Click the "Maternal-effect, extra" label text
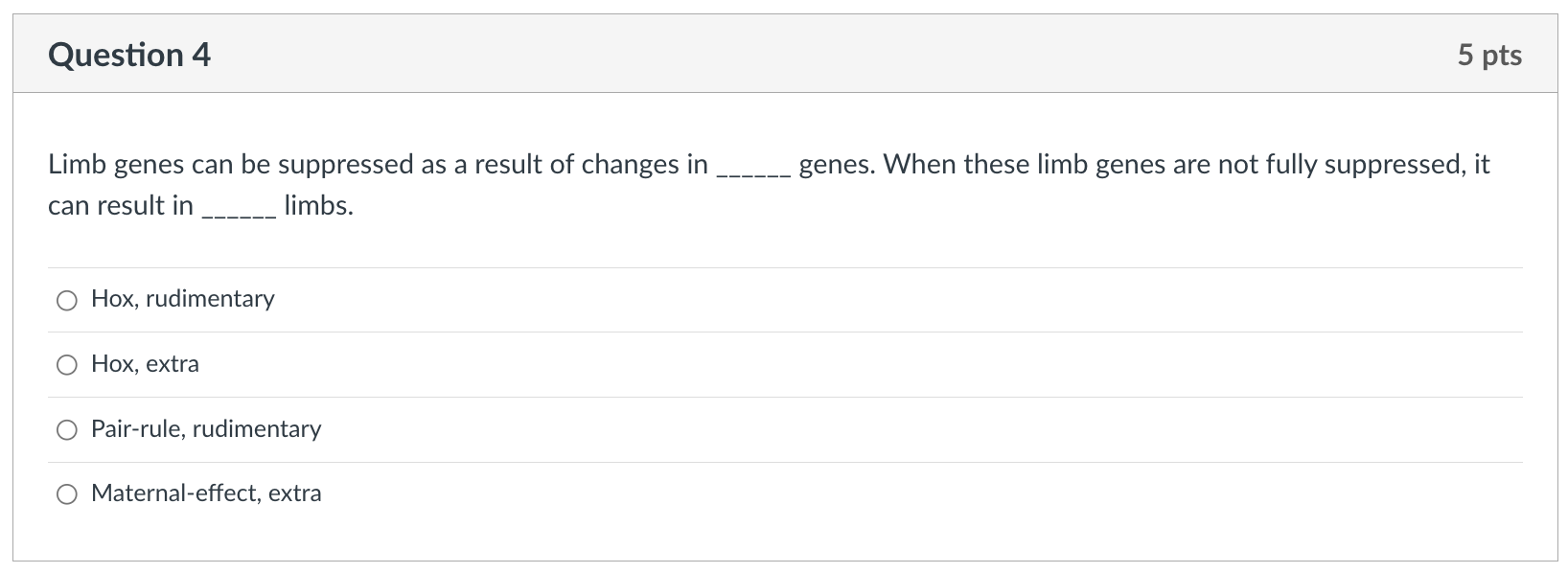 coord(206,493)
